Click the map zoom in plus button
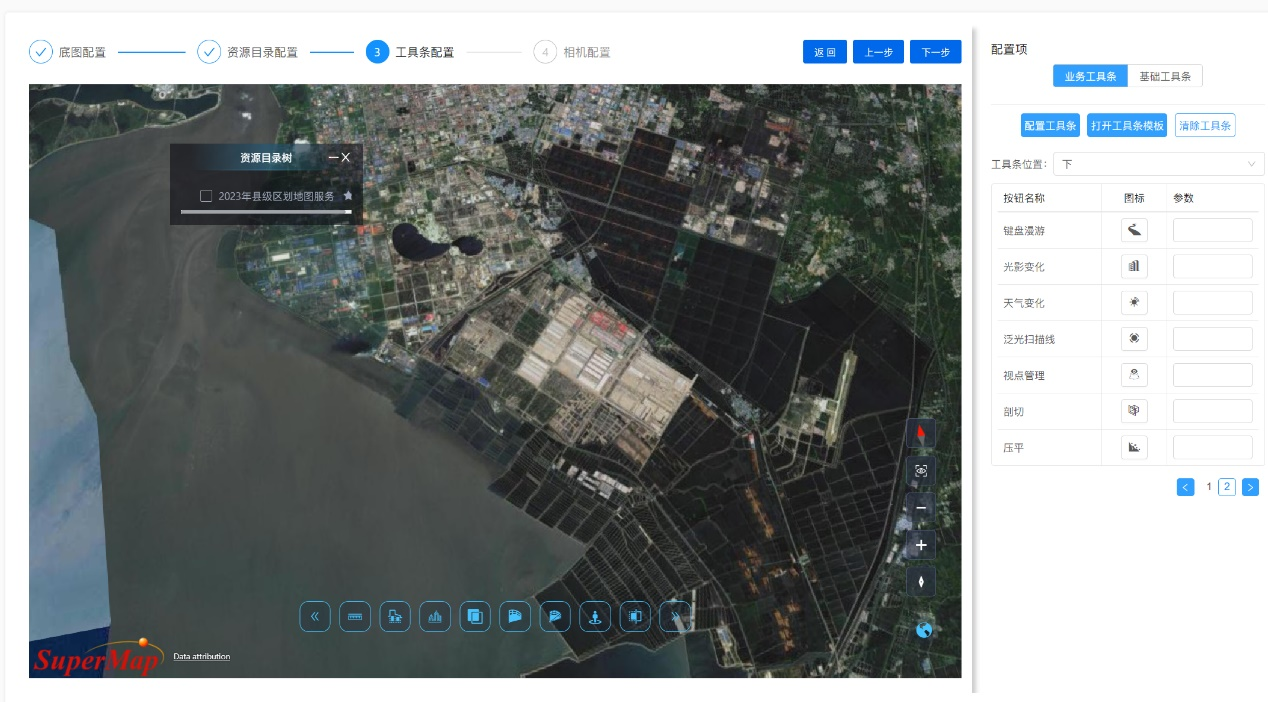1268x702 pixels. 921,545
